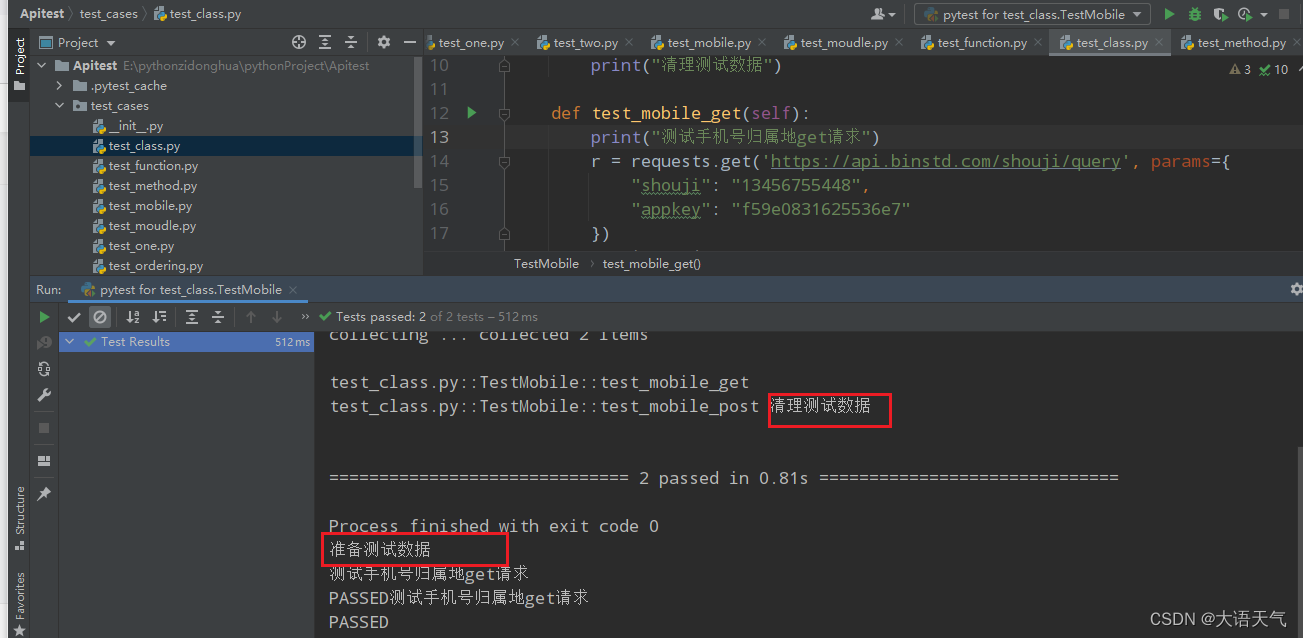Image resolution: width=1303 pixels, height=638 pixels.
Task: Collapse all nodes in the Run panel
Action: click(x=218, y=317)
